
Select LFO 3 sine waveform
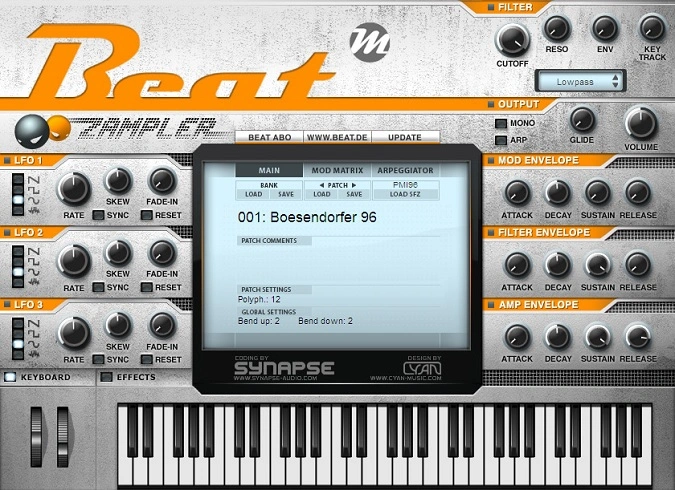(18, 344)
